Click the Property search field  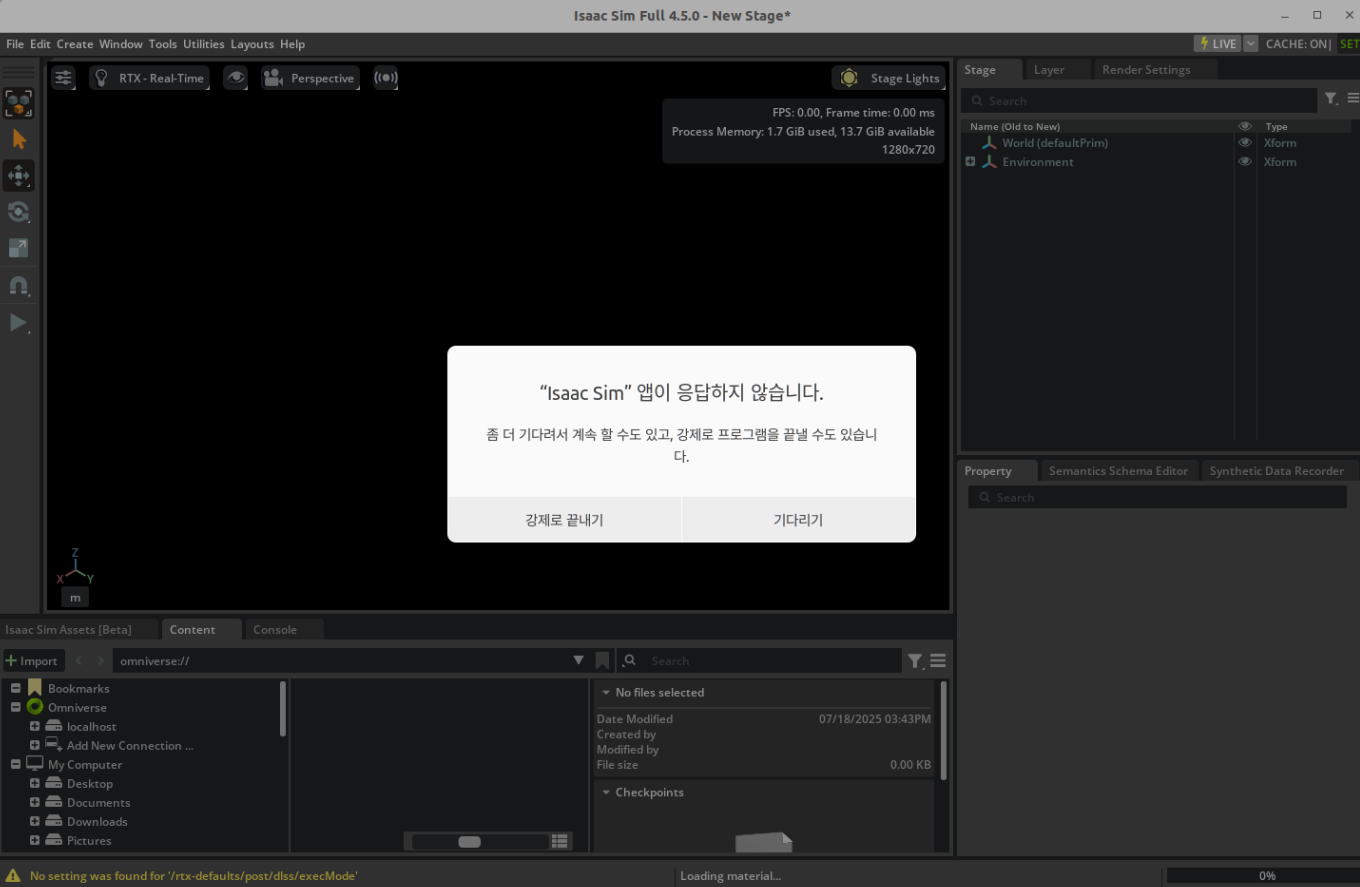pos(1157,498)
